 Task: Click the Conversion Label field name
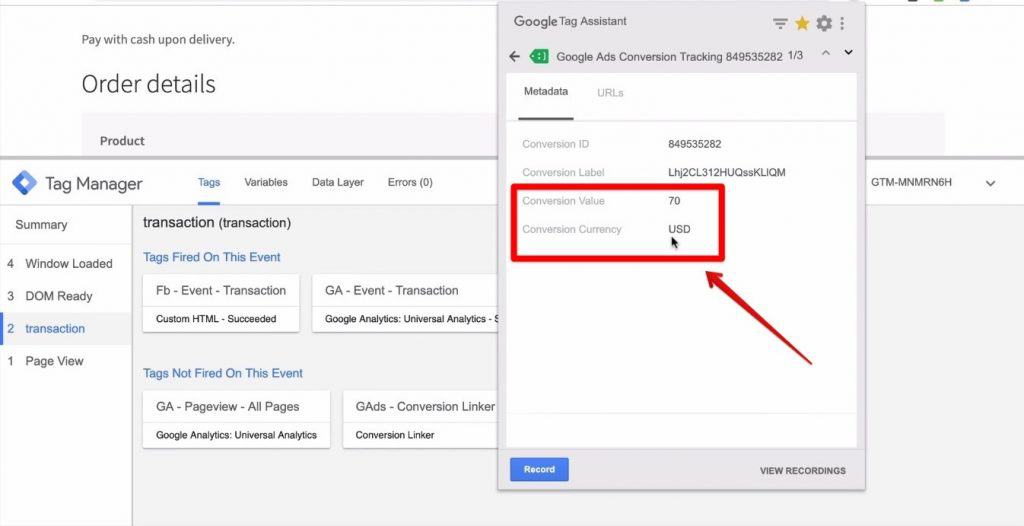click(563, 173)
